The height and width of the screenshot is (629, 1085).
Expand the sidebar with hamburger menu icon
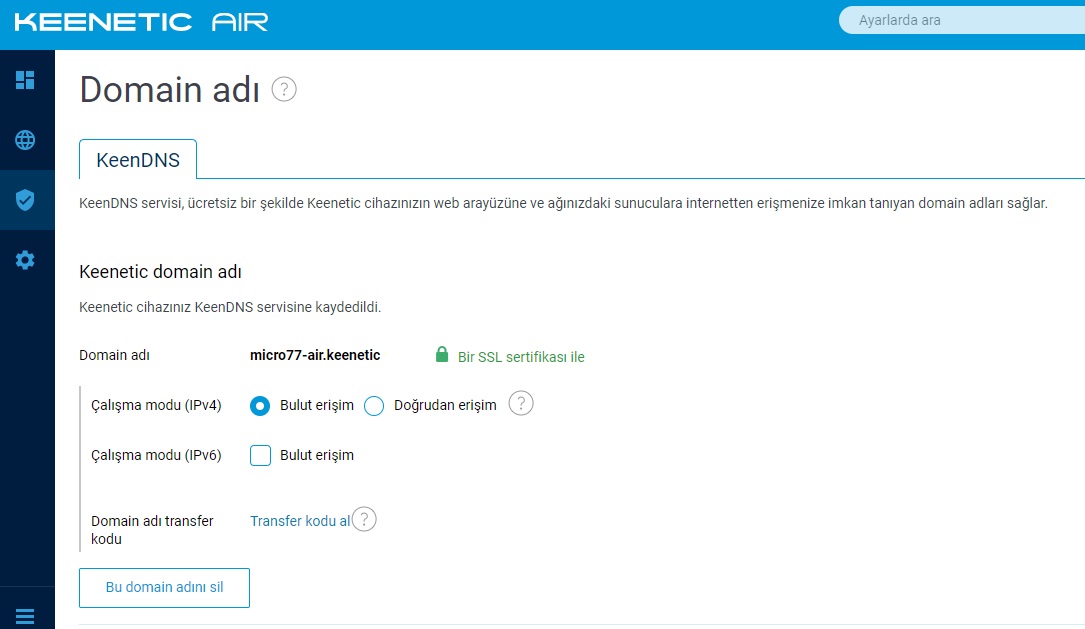25,616
